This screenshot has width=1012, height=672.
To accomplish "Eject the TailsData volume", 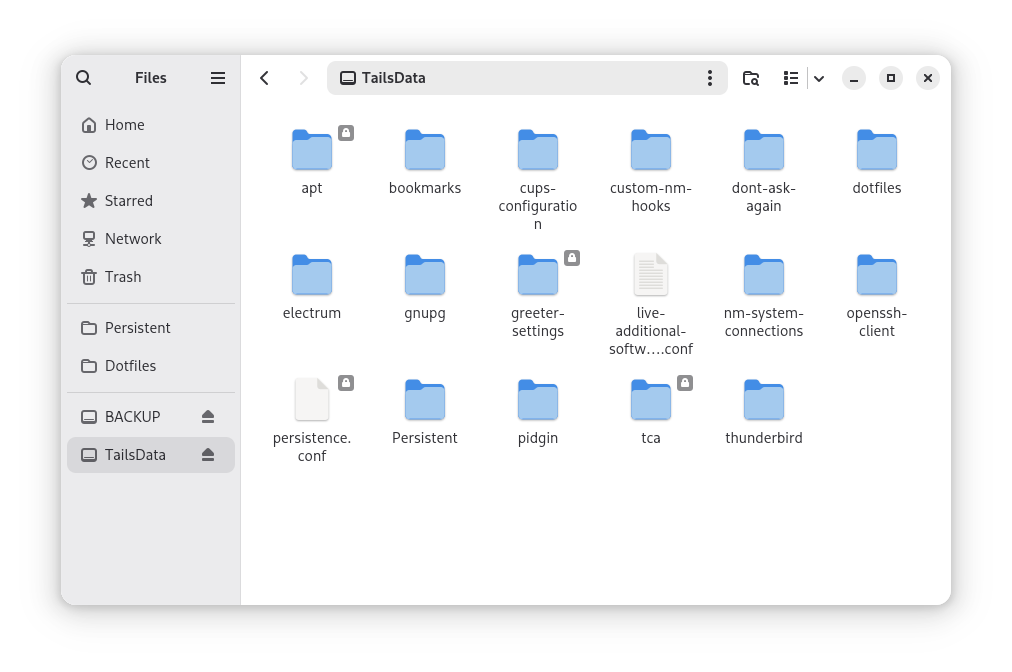I will 208,454.
